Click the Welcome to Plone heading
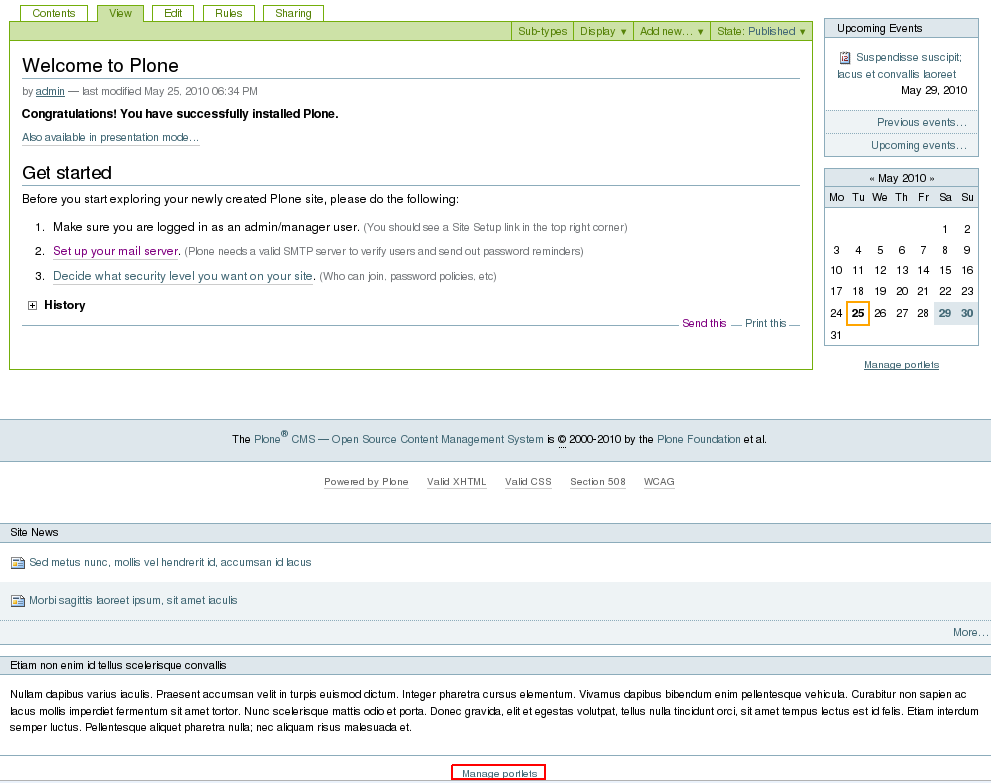 coord(100,66)
